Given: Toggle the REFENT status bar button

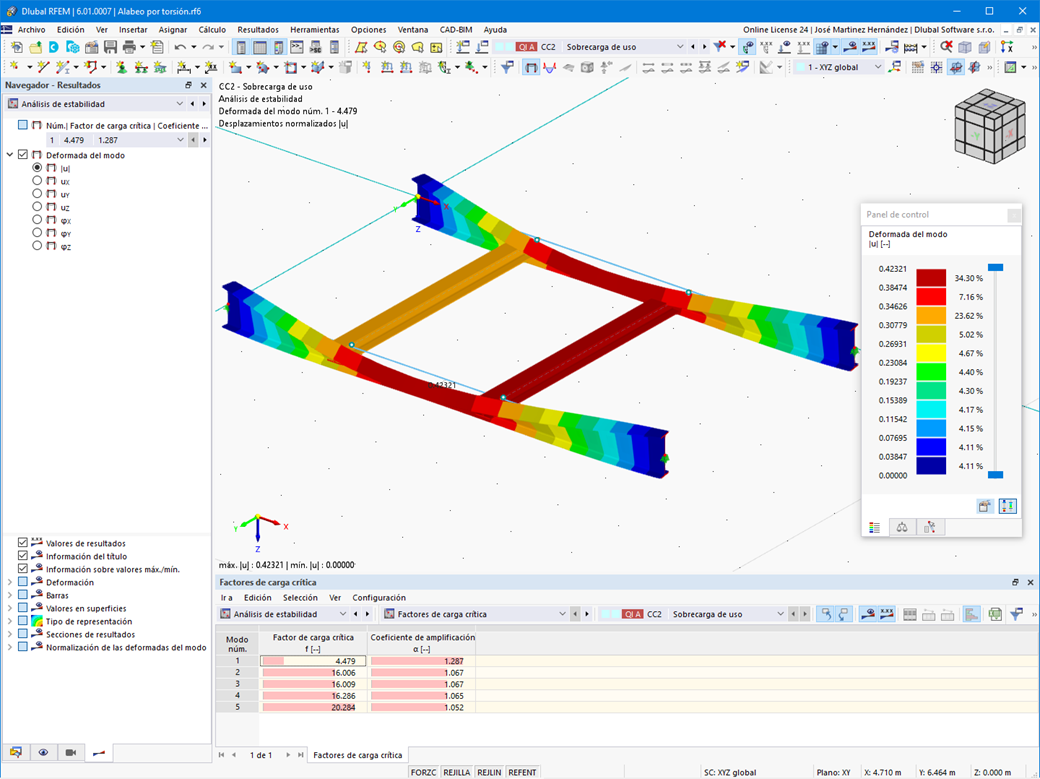Looking at the screenshot, I should [522, 772].
